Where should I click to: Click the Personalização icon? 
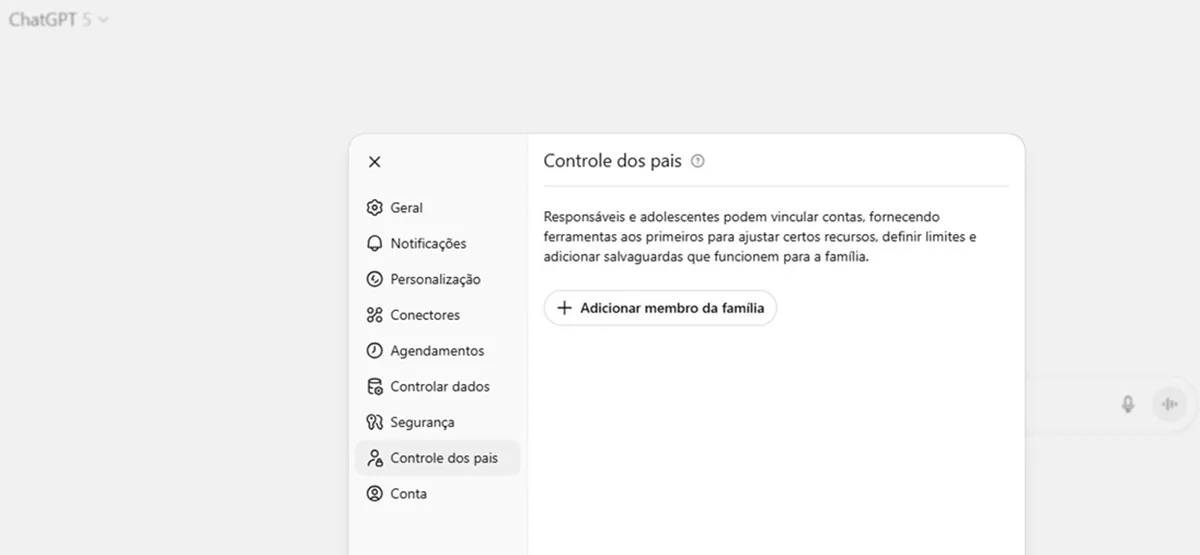[375, 280]
